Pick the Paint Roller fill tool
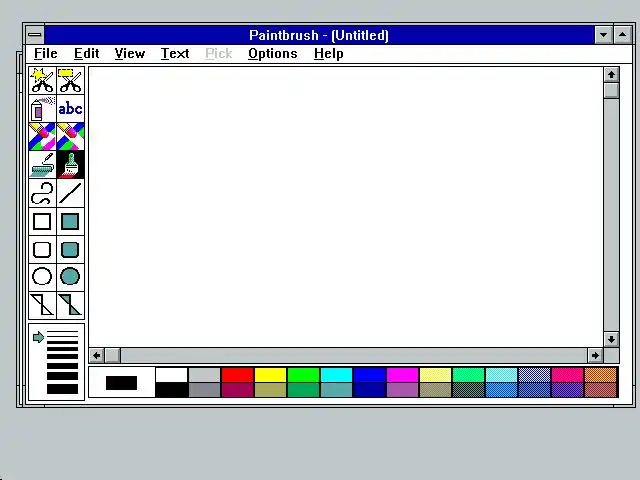The height and width of the screenshot is (480, 640). pyautogui.click(x=42, y=164)
